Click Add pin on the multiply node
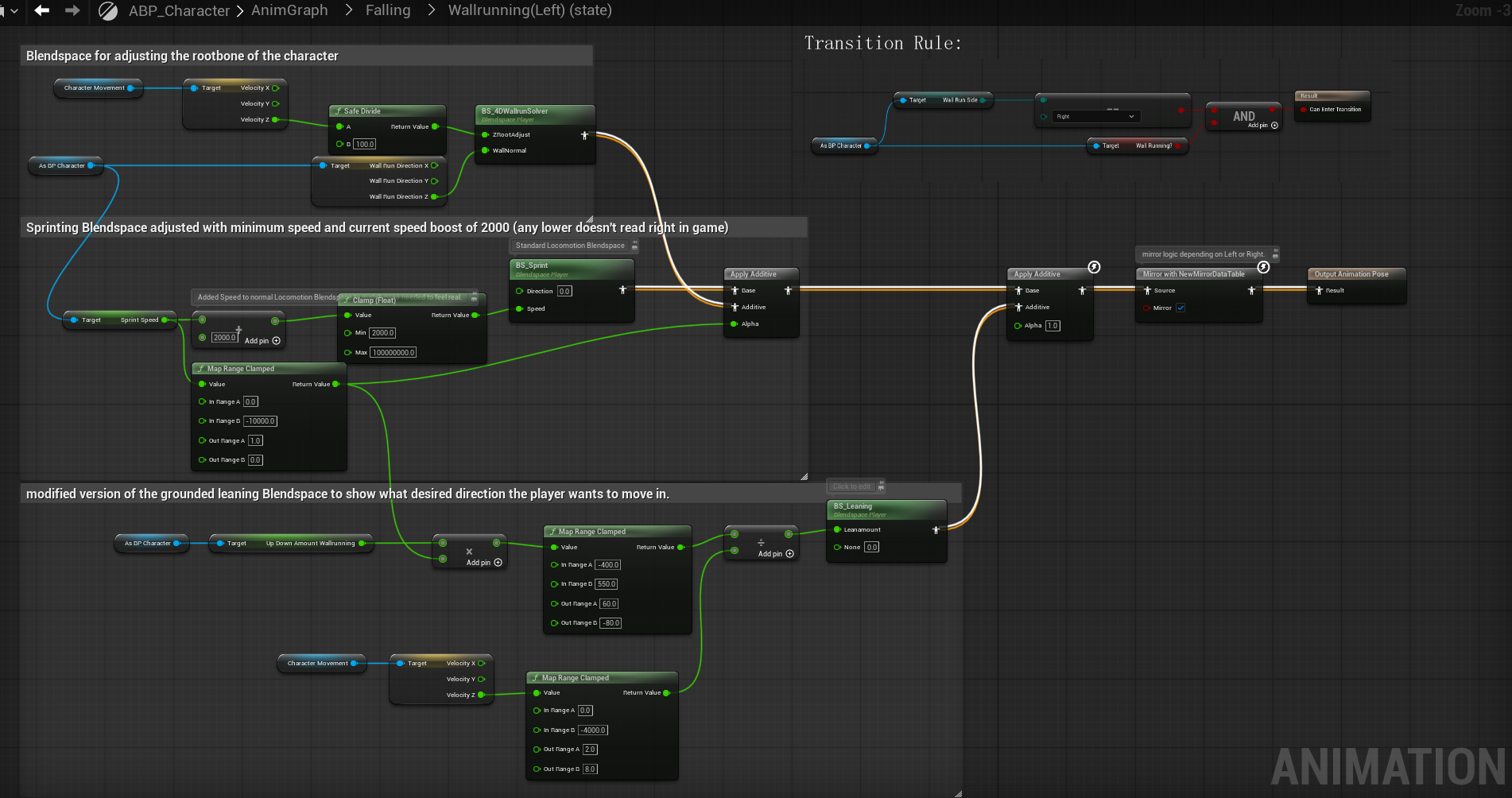 [x=498, y=563]
